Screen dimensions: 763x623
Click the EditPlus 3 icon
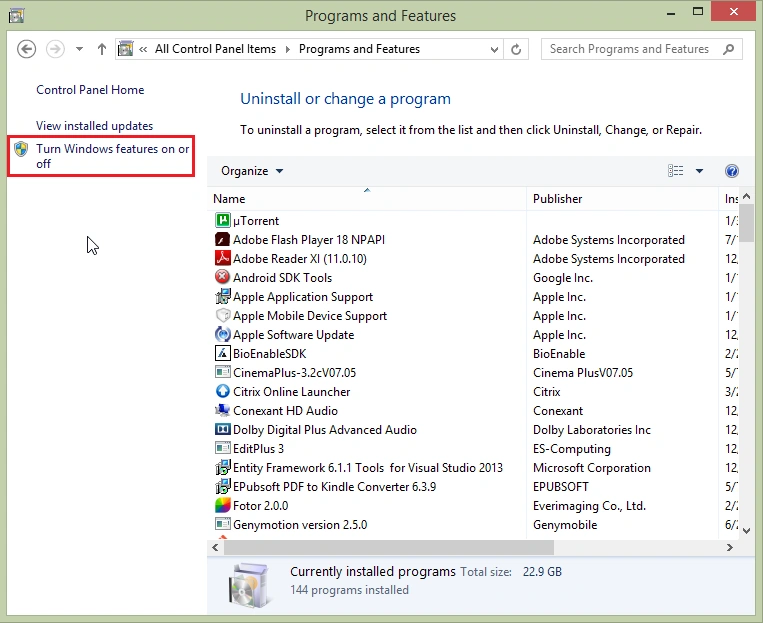(222, 448)
